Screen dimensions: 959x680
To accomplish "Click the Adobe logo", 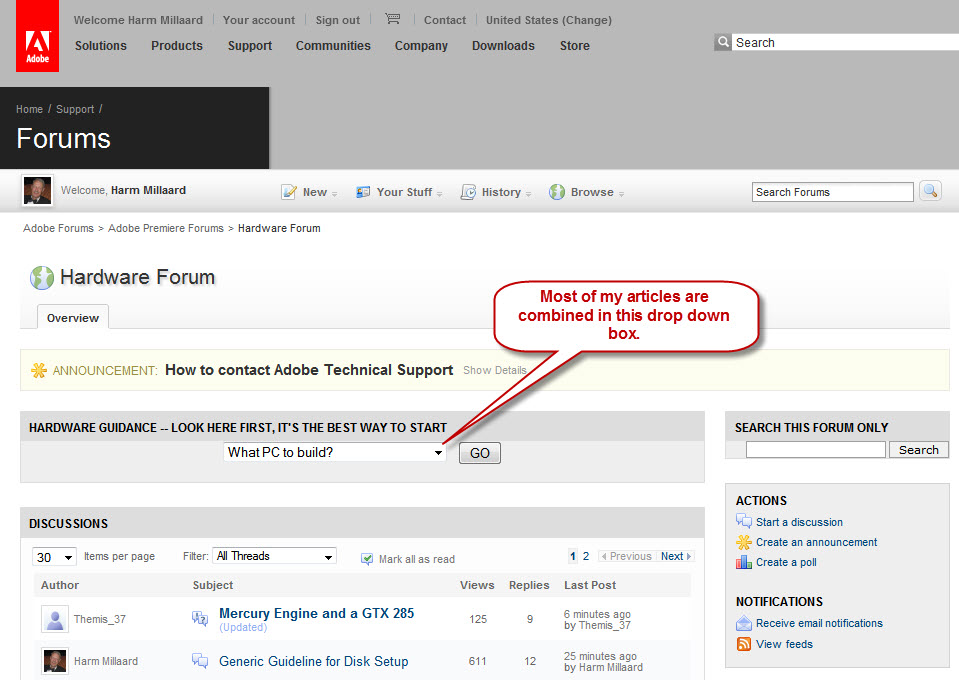I will pyautogui.click(x=37, y=35).
